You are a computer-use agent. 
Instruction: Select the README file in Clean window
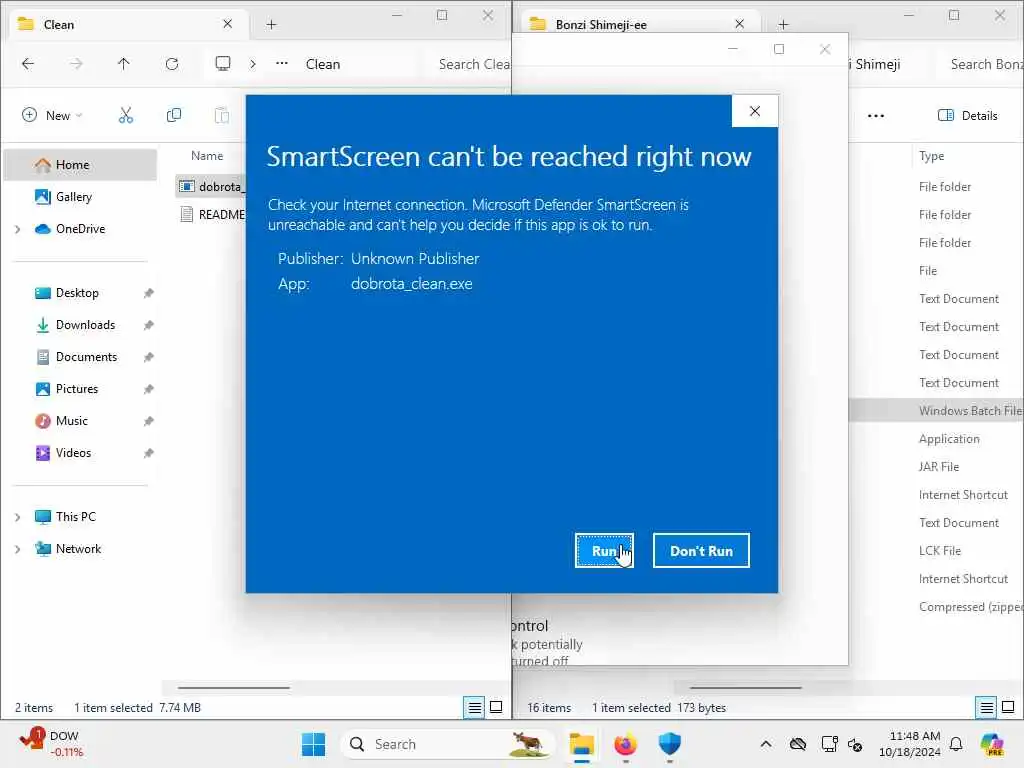tap(212, 214)
